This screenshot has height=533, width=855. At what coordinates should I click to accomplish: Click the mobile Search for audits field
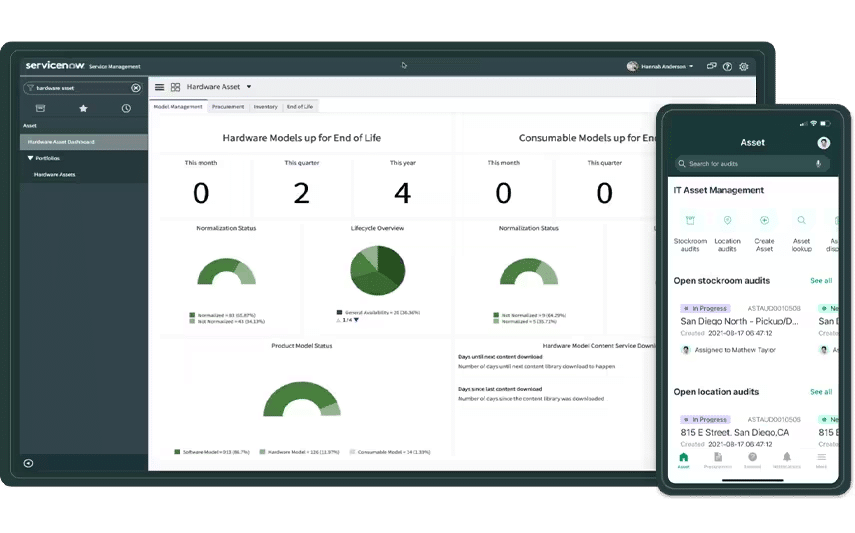[753, 164]
